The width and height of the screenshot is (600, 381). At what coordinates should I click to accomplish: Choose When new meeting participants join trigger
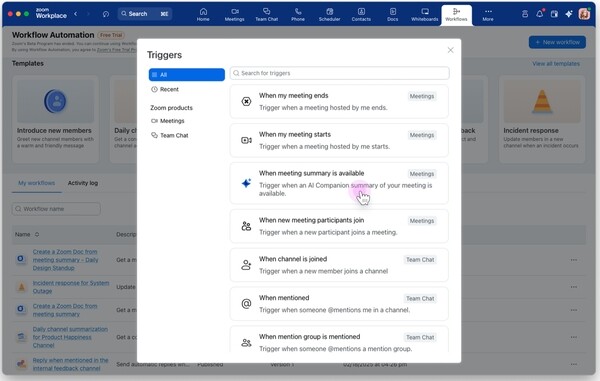[339, 226]
